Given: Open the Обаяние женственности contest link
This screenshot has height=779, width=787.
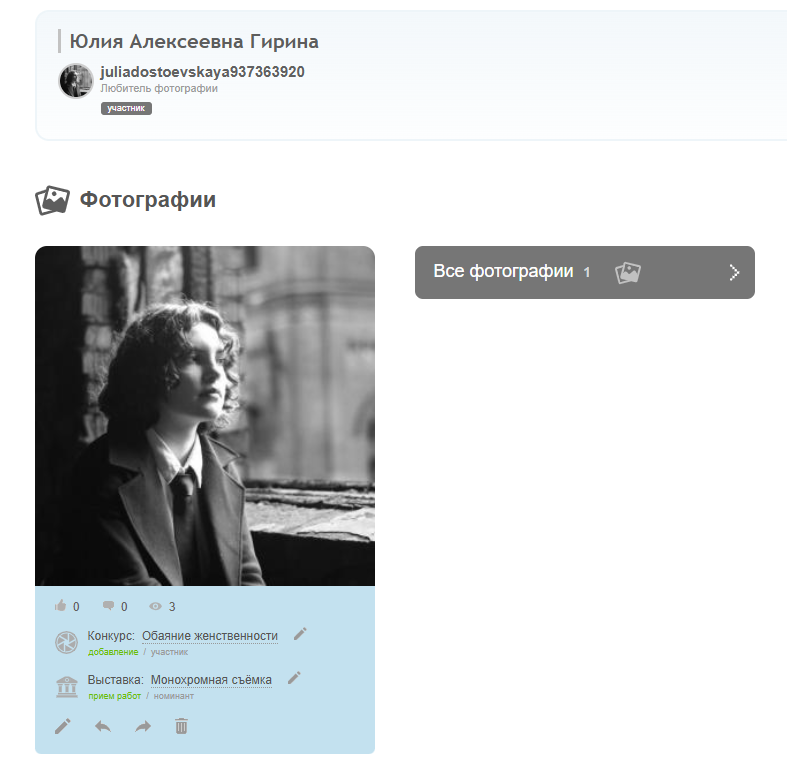Looking at the screenshot, I should (210, 636).
